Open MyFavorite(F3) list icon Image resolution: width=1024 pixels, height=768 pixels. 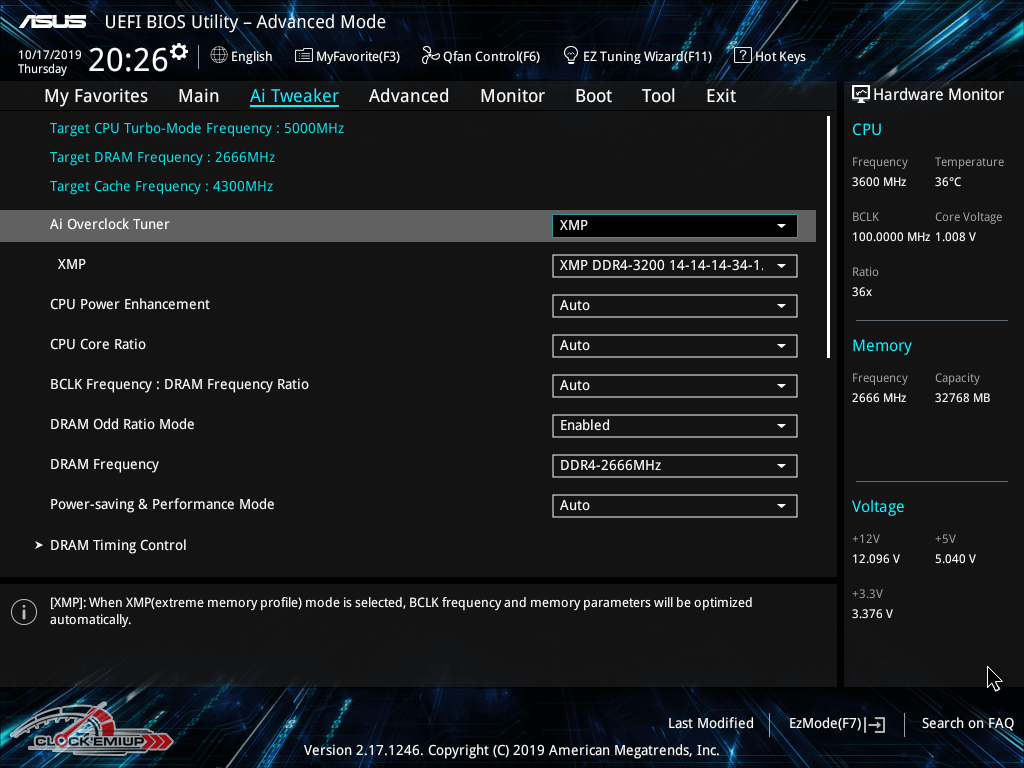point(304,56)
